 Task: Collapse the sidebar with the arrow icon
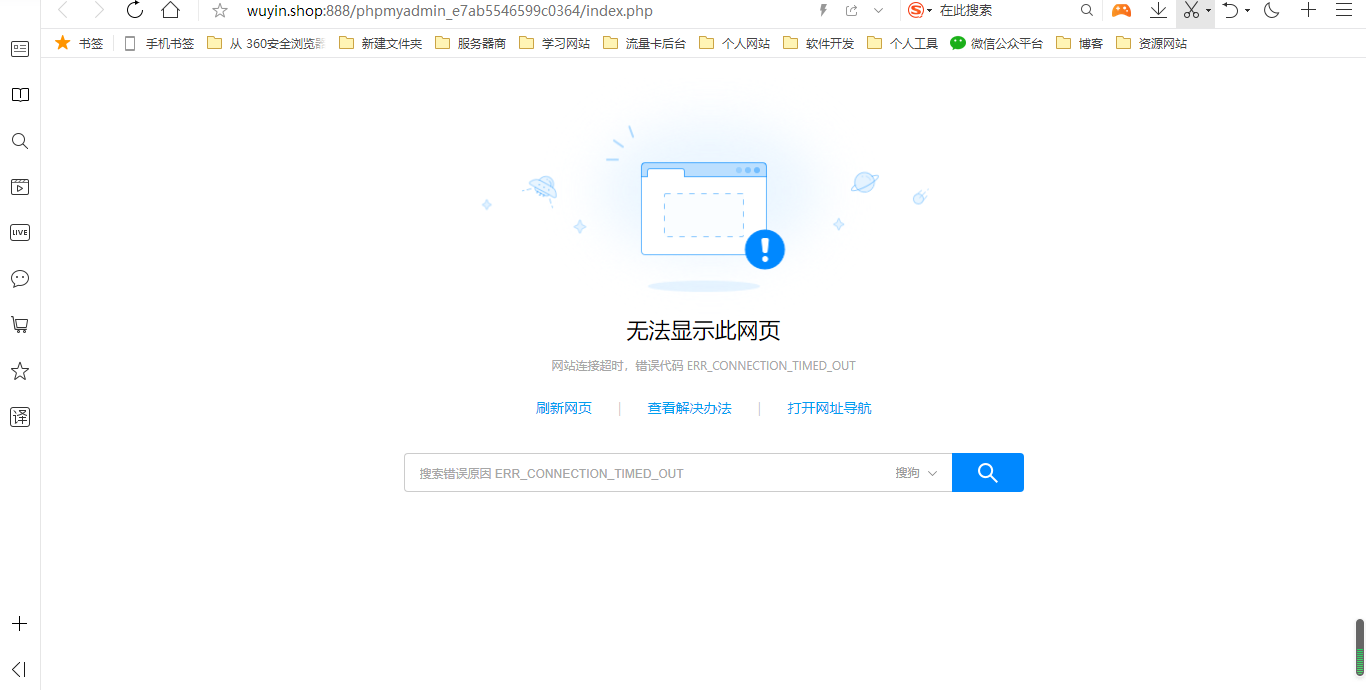(x=19, y=669)
